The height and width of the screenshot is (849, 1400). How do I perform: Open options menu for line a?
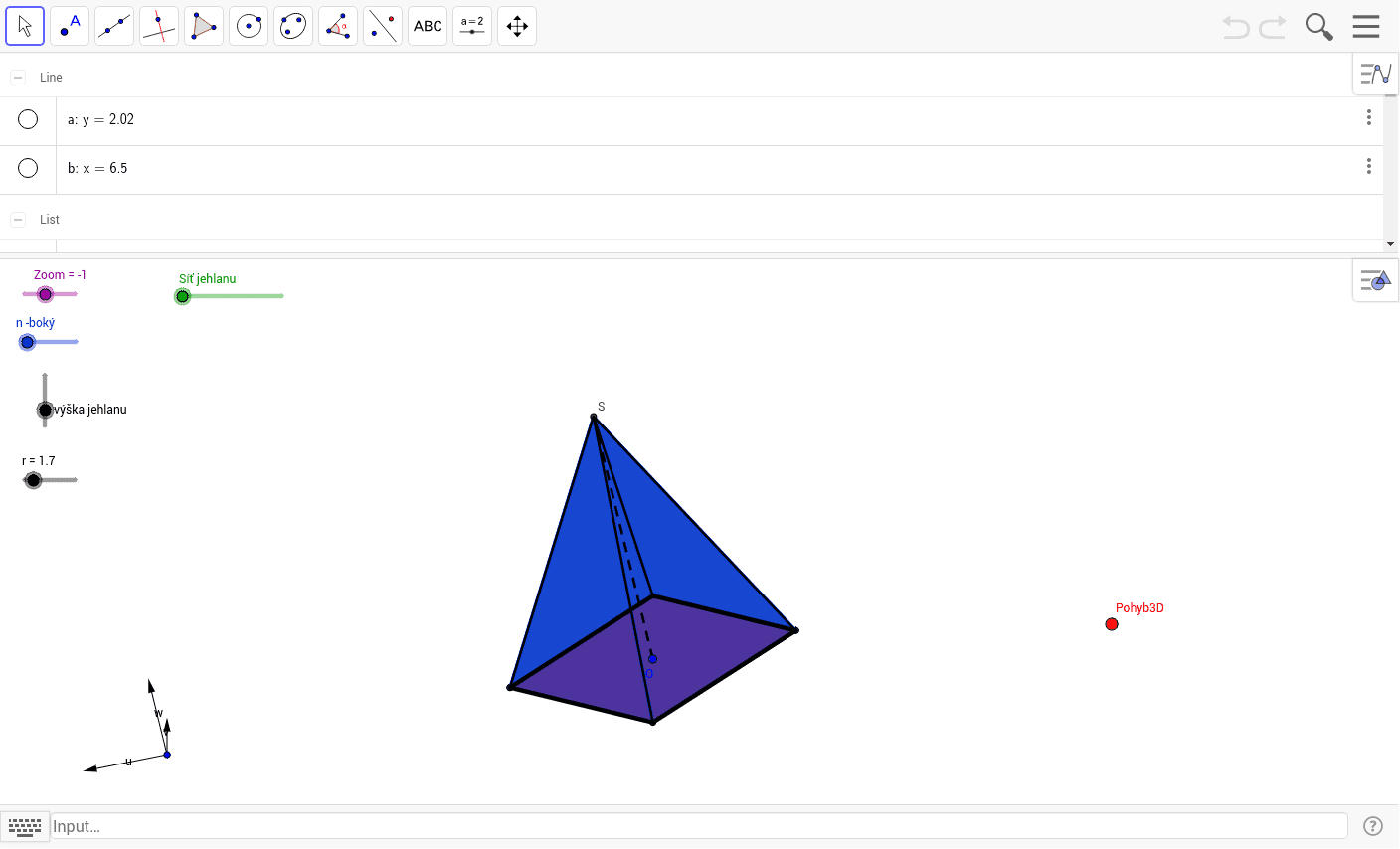point(1369,117)
